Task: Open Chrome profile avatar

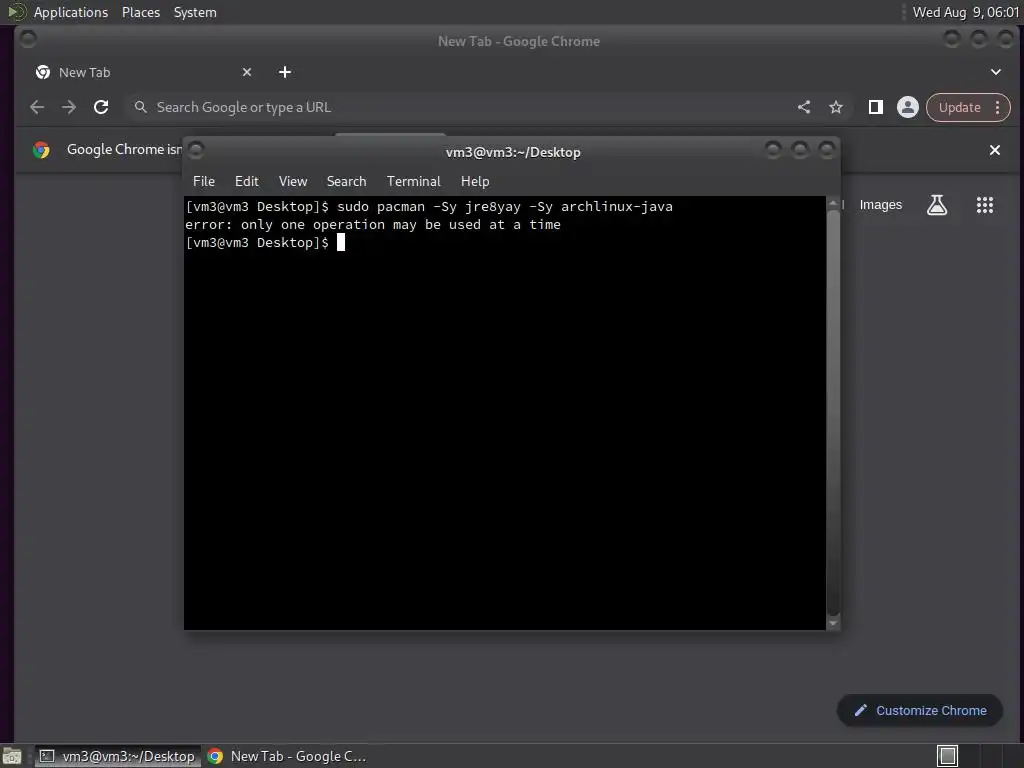Action: [x=908, y=107]
